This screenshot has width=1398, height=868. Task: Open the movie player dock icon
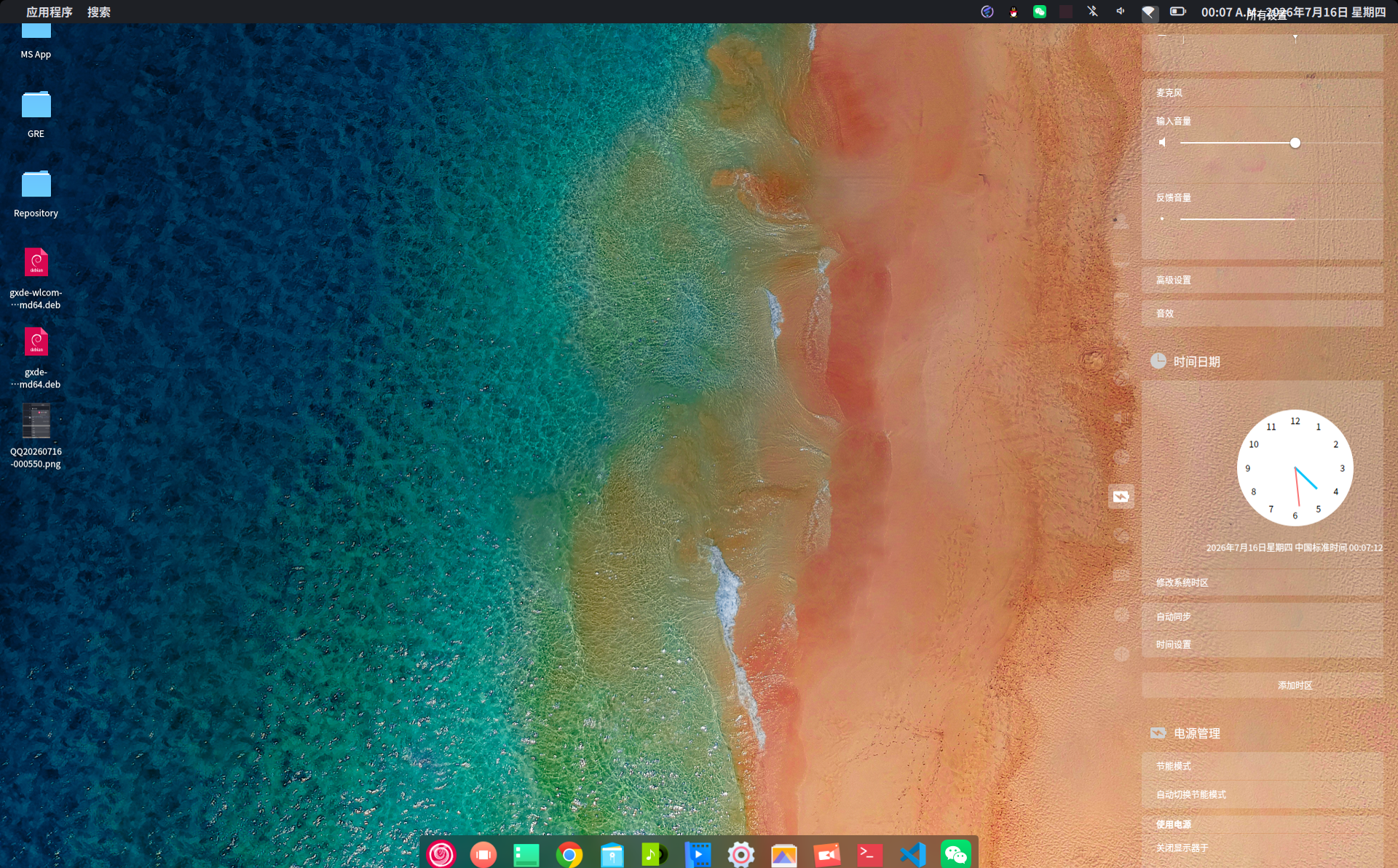698,854
